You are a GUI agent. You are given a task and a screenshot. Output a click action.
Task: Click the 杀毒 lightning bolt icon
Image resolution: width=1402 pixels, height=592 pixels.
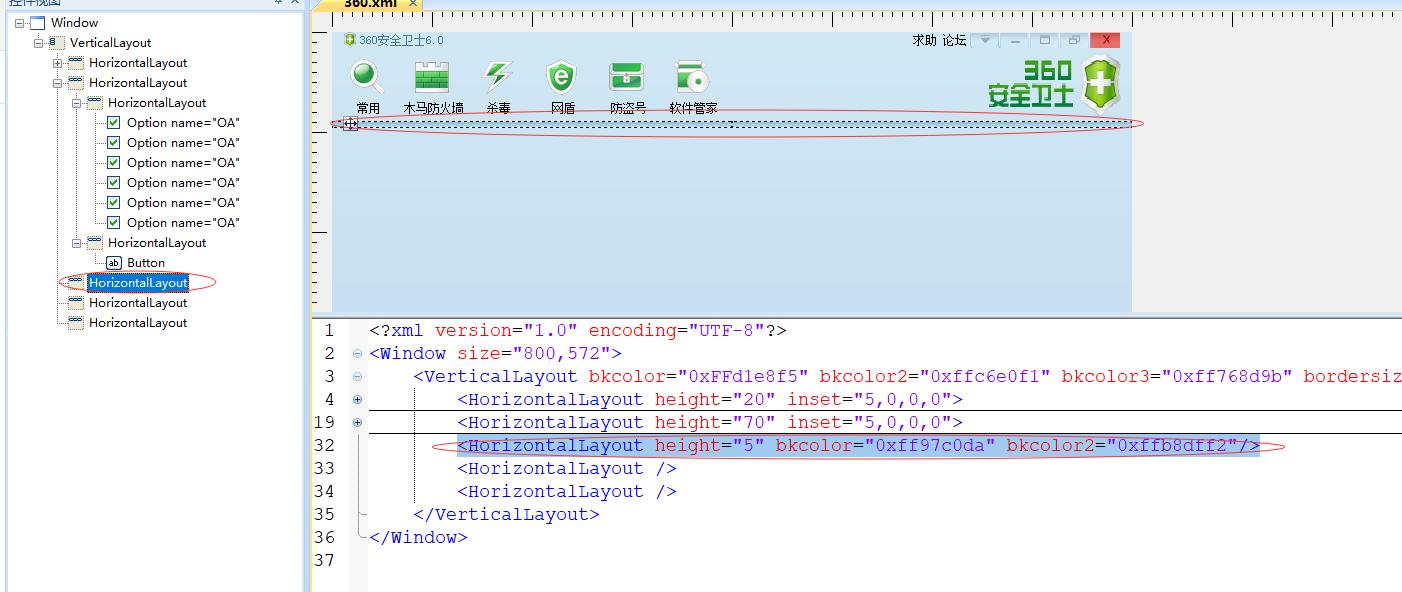point(497,78)
